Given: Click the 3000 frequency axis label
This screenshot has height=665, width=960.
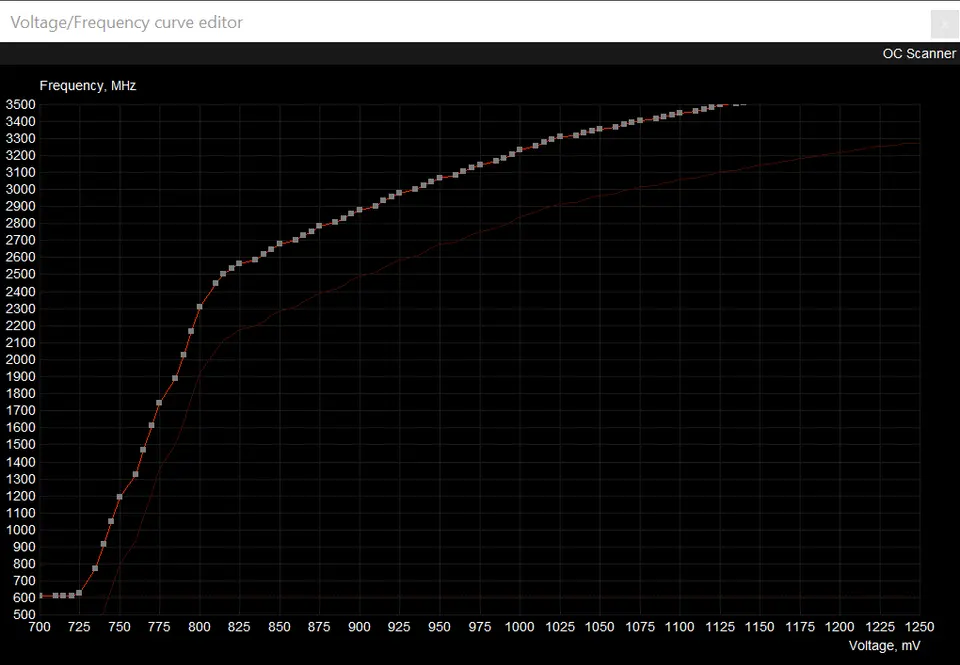Looking at the screenshot, I should click(20, 189).
